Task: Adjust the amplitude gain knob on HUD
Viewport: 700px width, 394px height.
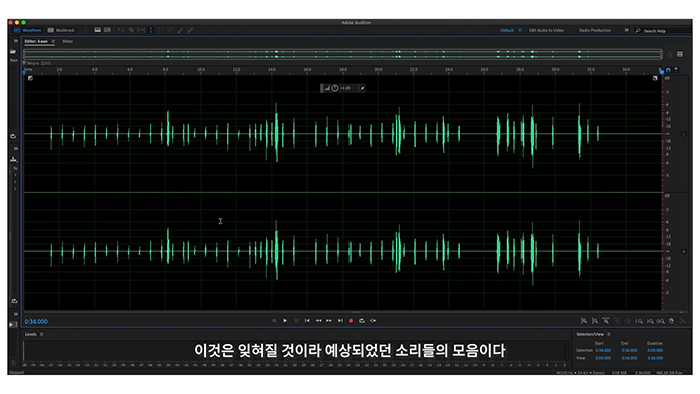Action: (x=334, y=88)
